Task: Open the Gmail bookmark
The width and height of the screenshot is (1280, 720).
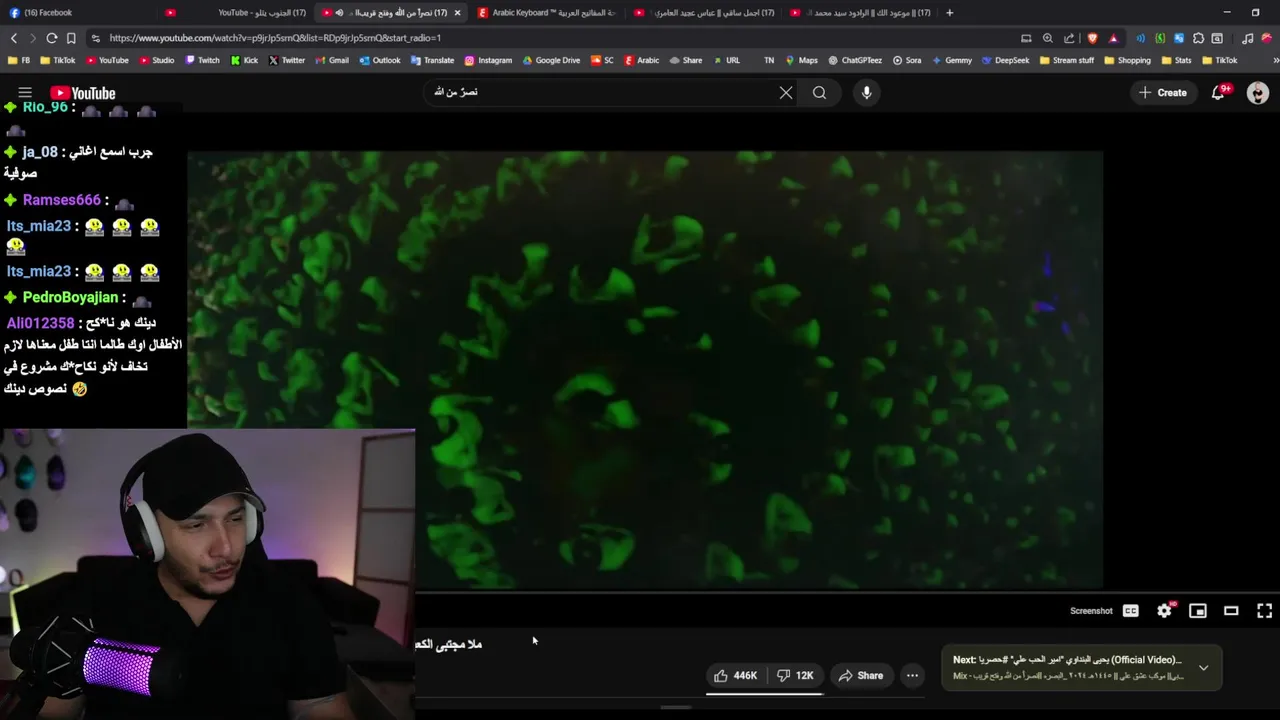Action: (x=330, y=60)
